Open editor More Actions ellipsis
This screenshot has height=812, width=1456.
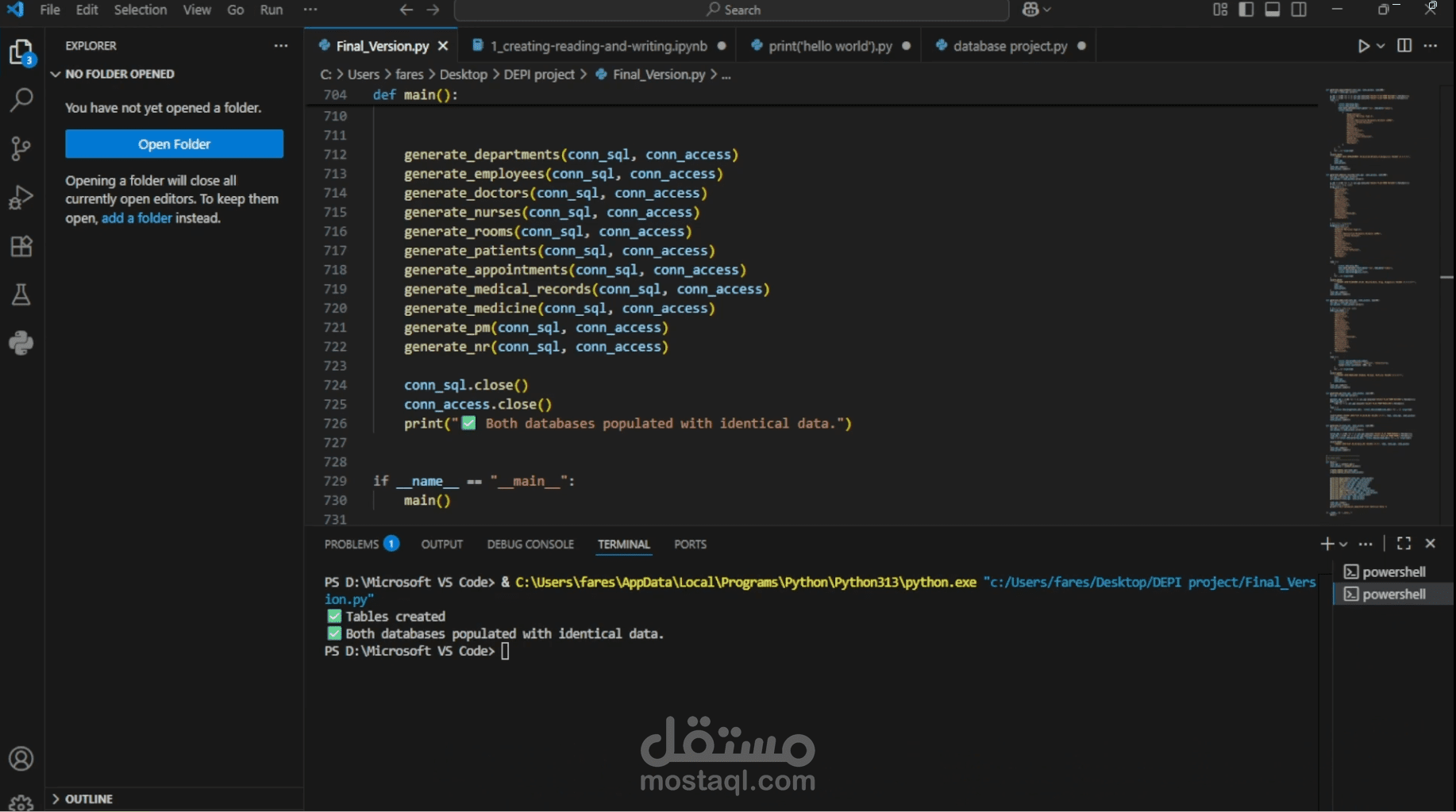point(1431,45)
